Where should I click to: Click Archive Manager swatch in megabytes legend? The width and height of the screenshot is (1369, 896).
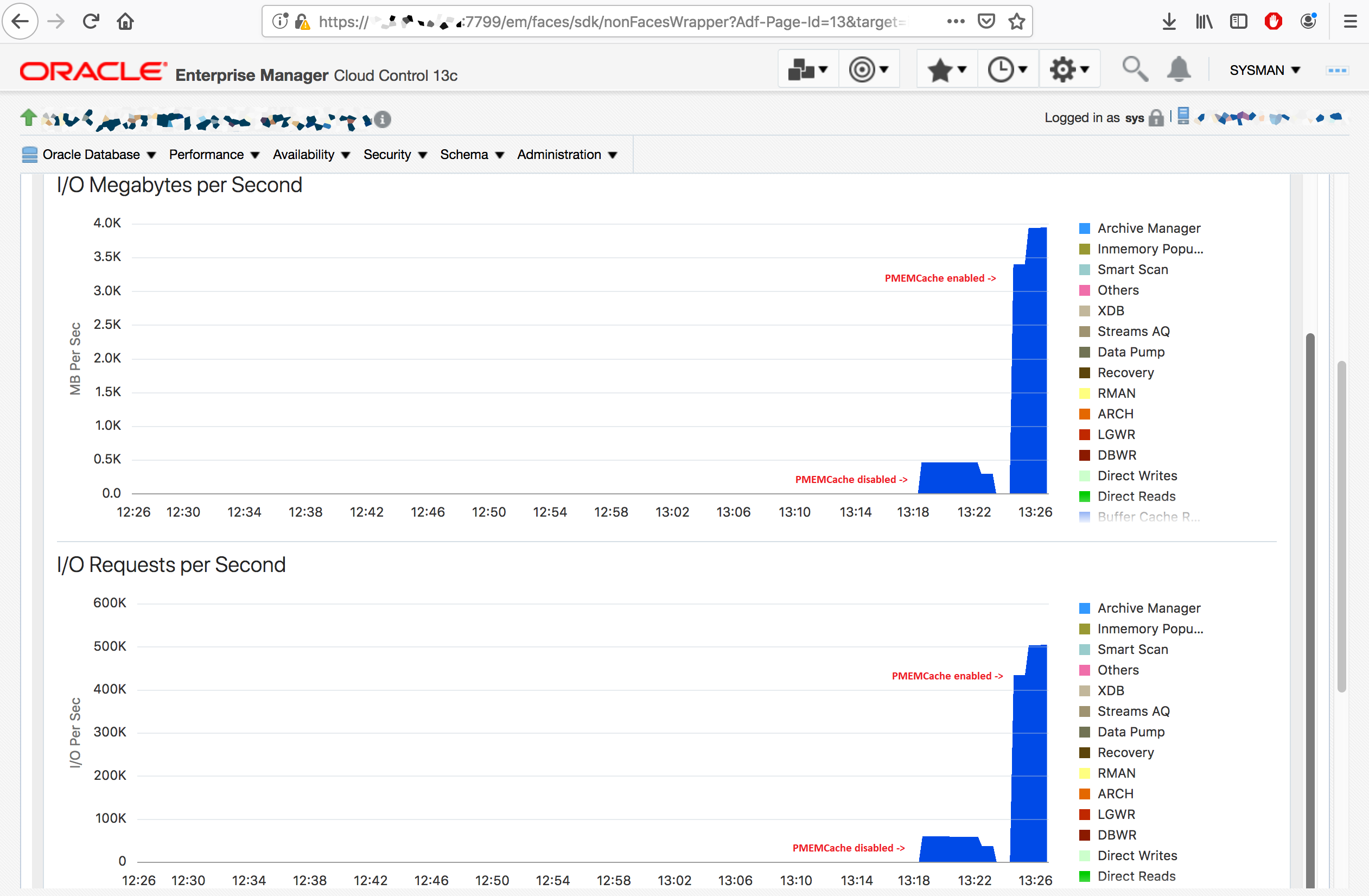click(x=1084, y=228)
